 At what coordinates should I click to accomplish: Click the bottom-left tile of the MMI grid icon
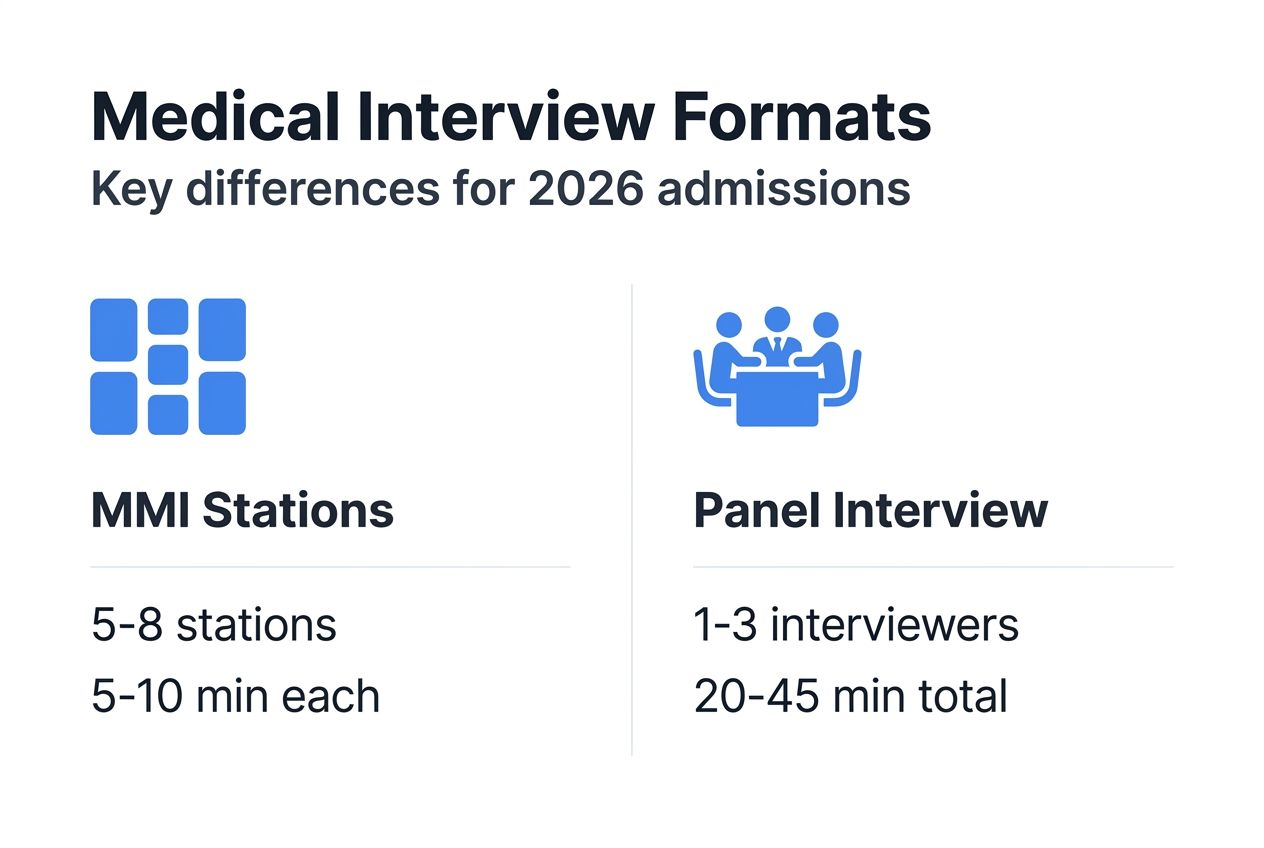coord(114,403)
